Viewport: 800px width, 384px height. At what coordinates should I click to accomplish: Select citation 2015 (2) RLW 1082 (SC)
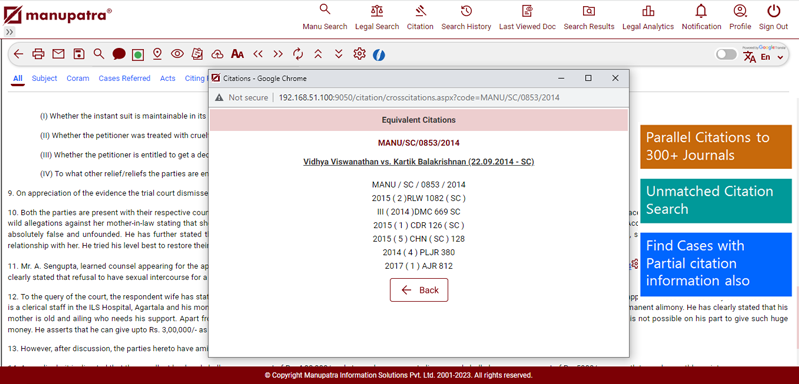click(418, 198)
